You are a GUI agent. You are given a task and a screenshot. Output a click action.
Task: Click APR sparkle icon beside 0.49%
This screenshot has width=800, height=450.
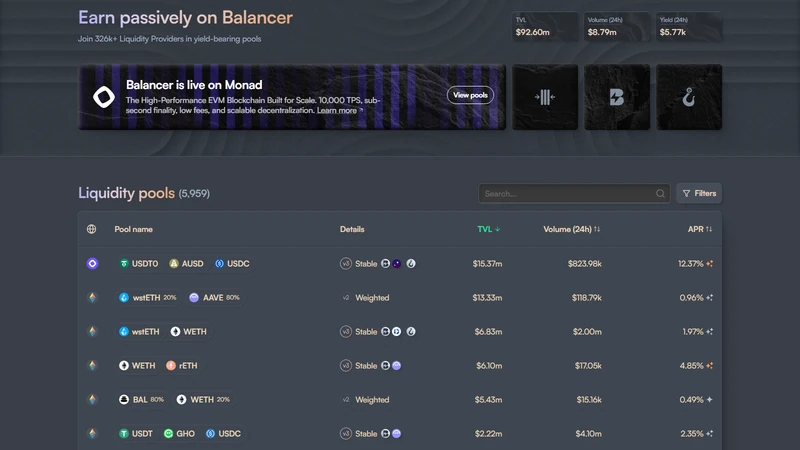click(709, 399)
